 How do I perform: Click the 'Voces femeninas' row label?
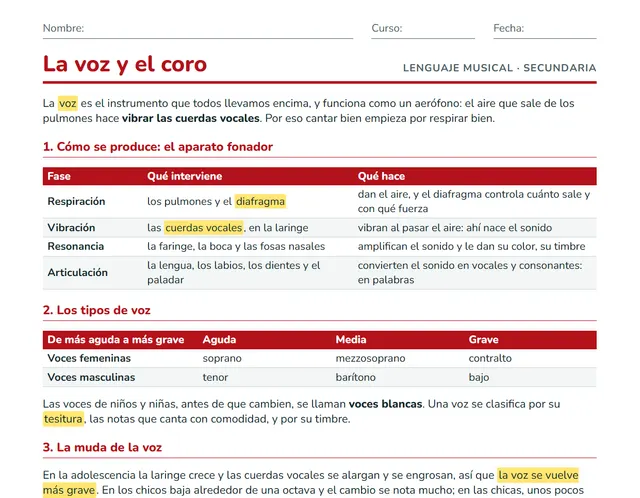pos(89,358)
